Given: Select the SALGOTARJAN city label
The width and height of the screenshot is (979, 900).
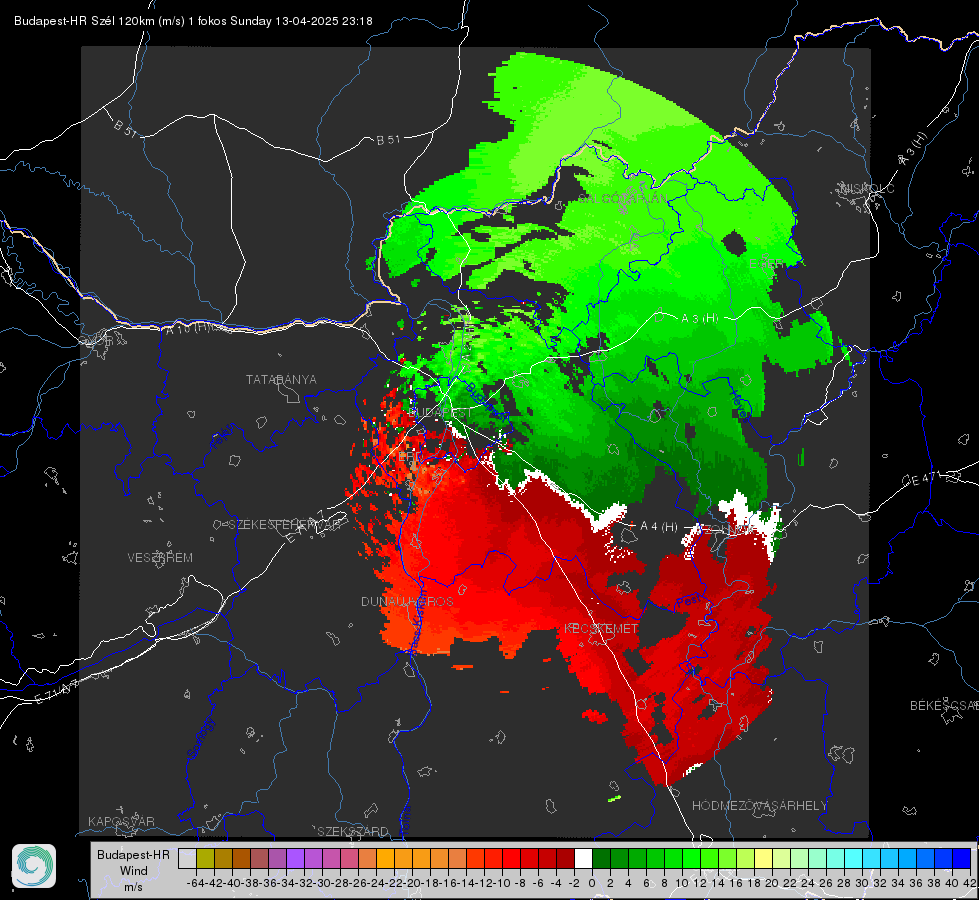Looking at the screenshot, I should [622, 198].
